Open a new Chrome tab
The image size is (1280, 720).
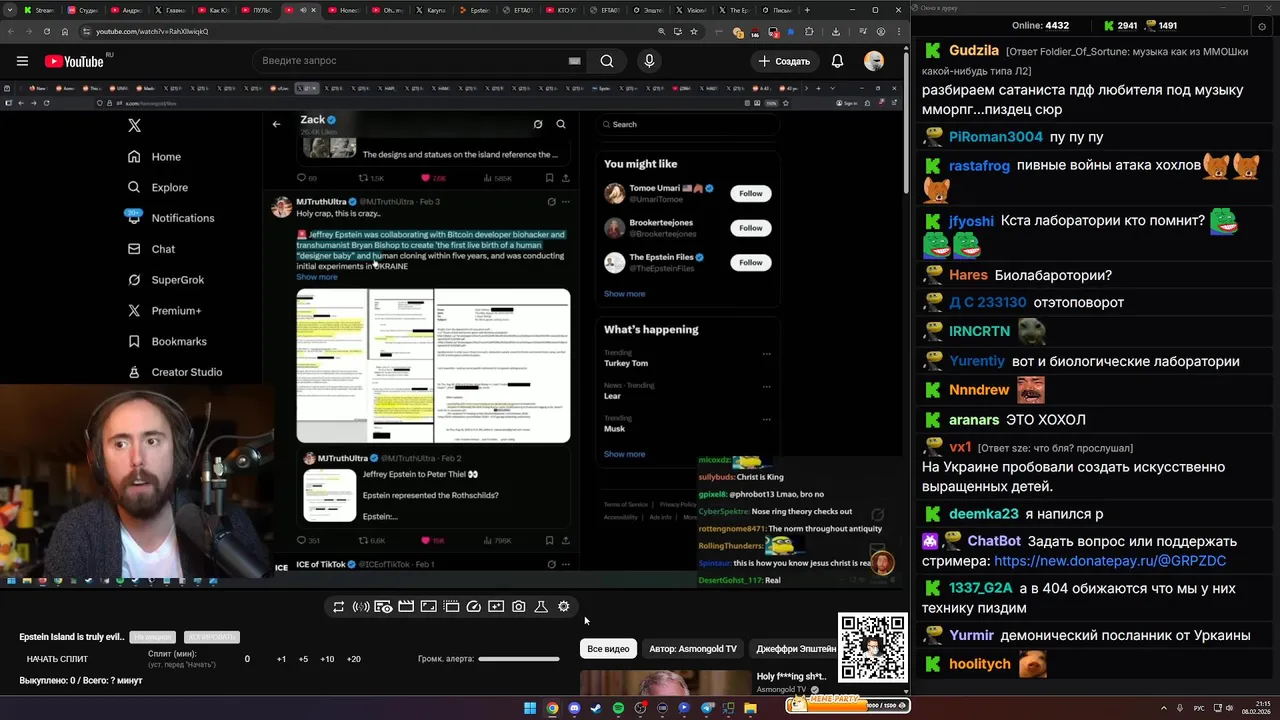click(x=809, y=10)
